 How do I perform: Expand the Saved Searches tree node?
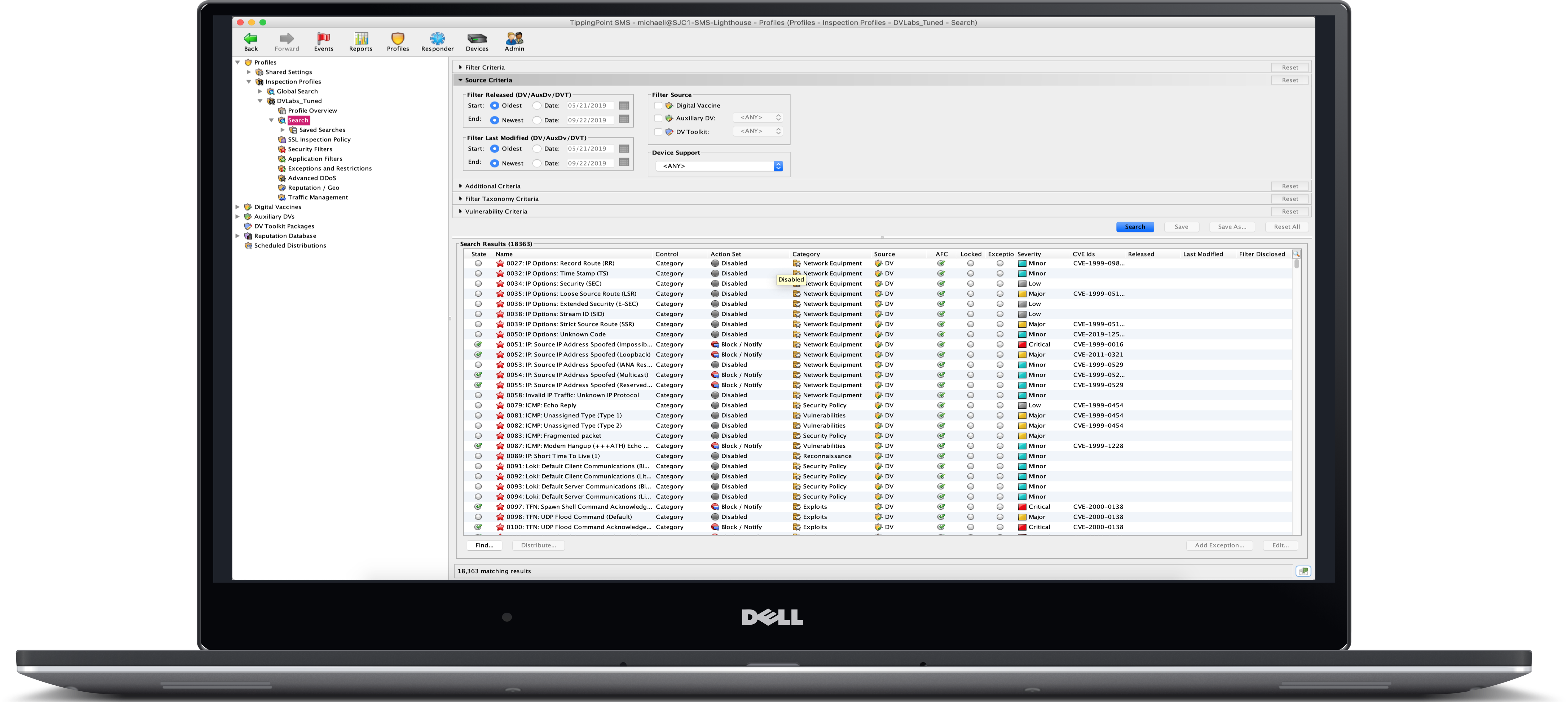283,129
